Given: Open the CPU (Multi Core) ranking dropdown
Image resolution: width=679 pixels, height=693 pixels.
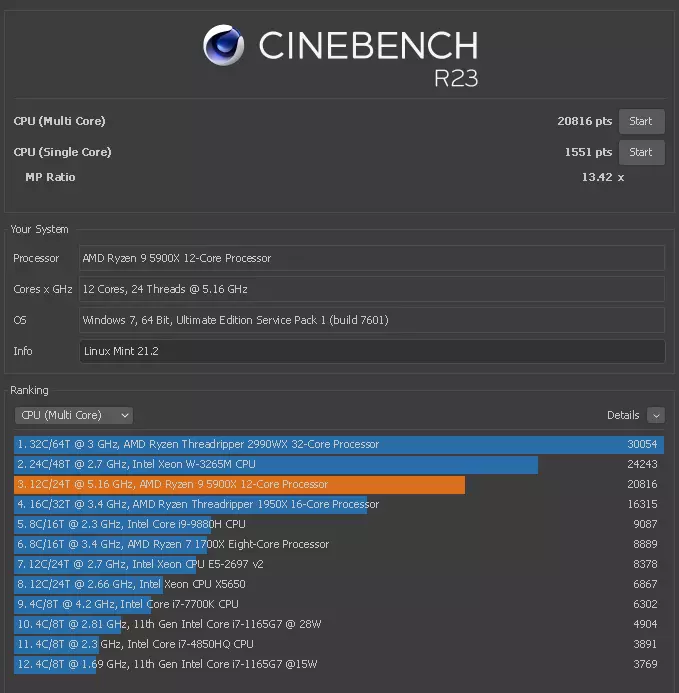Looking at the screenshot, I should 74,415.
